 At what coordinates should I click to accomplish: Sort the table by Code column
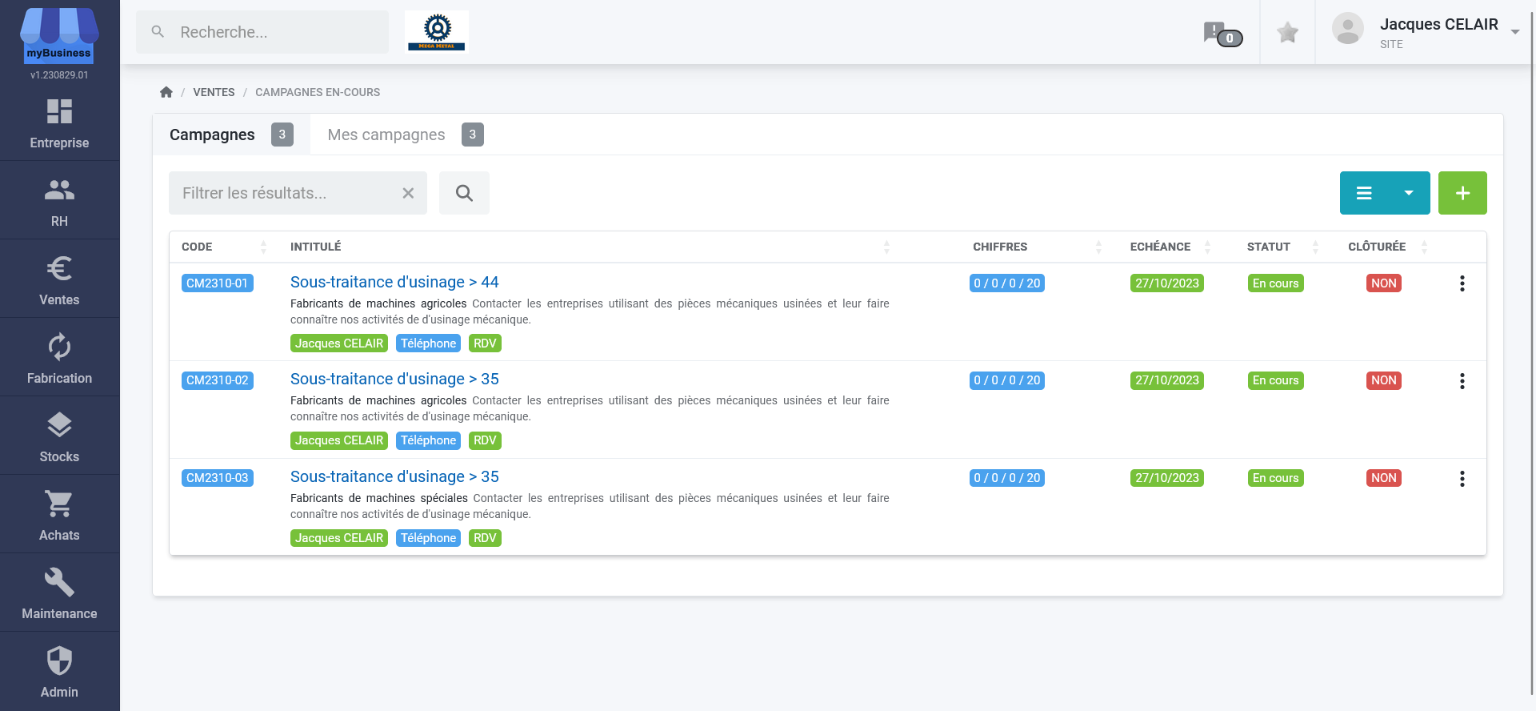click(x=225, y=247)
